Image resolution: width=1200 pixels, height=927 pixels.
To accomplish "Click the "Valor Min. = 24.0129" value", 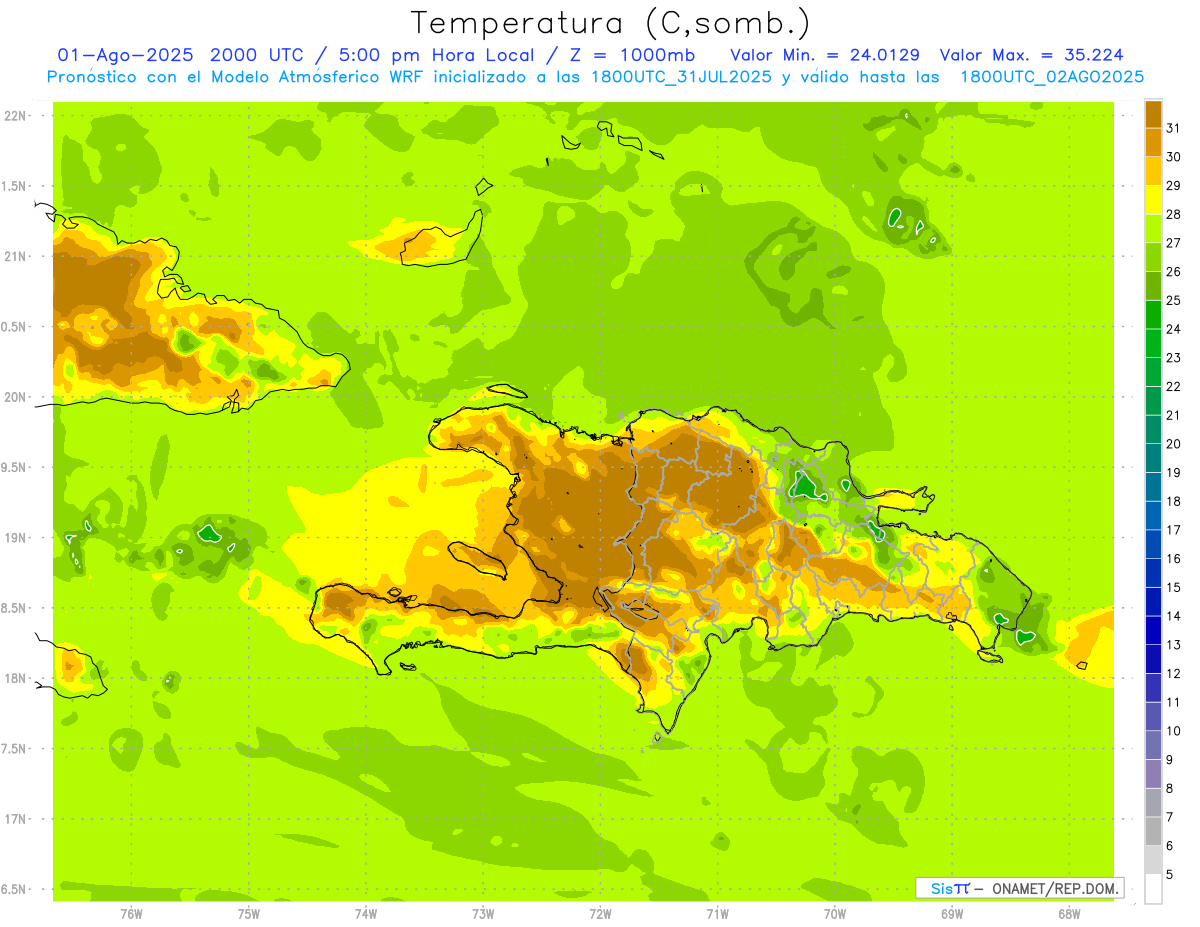I will pos(826,55).
